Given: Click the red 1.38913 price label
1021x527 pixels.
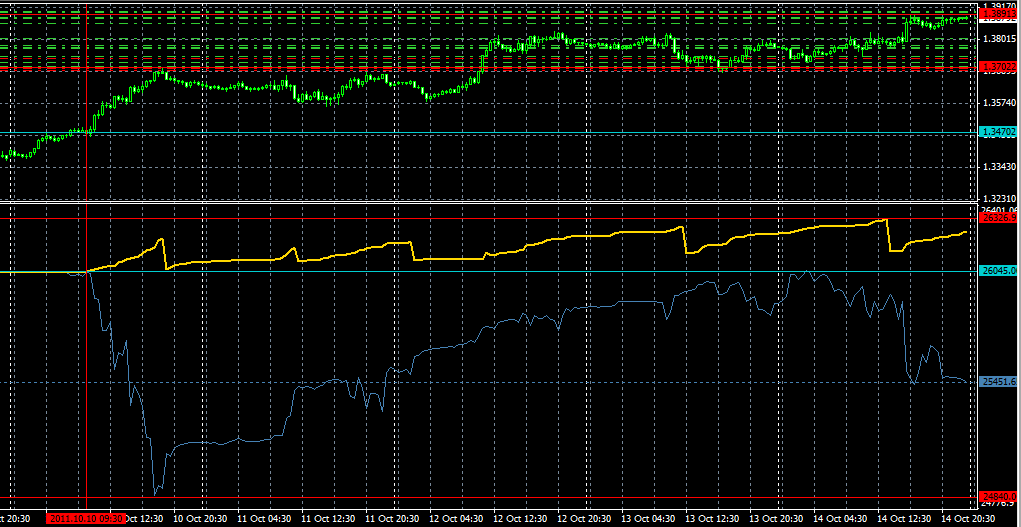Looking at the screenshot, I should (1000, 13).
